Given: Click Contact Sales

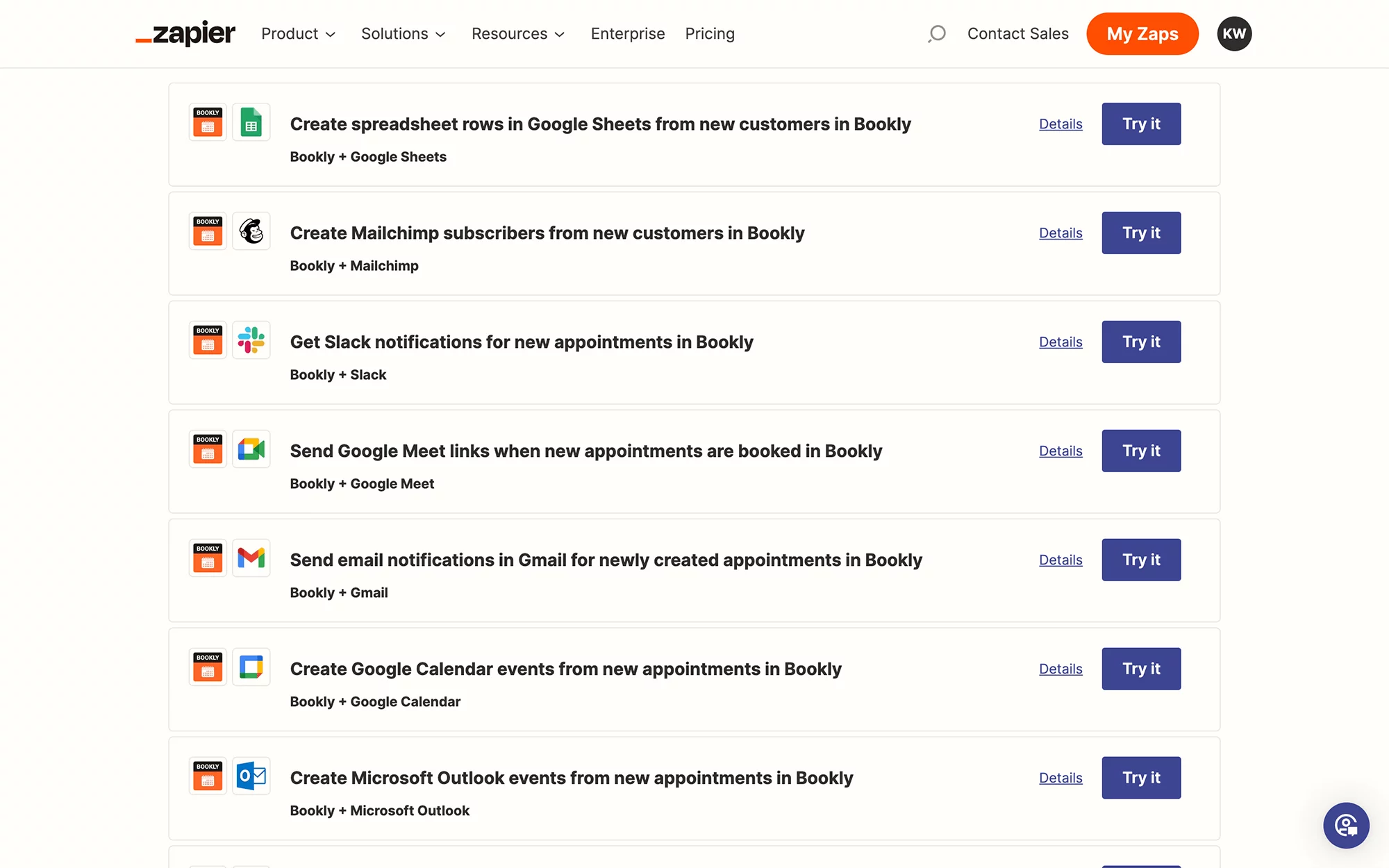Looking at the screenshot, I should 1017,33.
